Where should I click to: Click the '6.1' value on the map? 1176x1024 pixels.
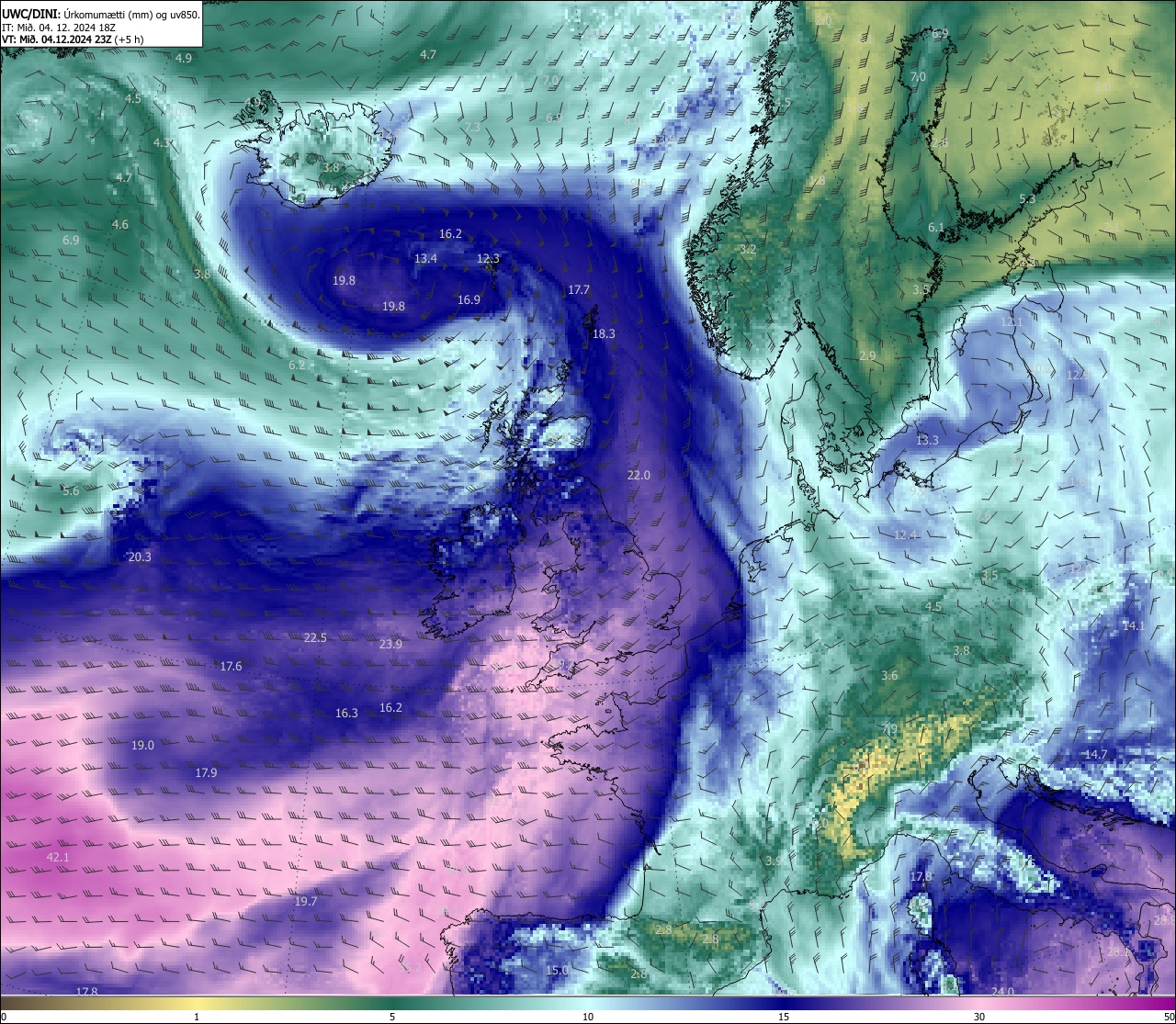point(935,227)
